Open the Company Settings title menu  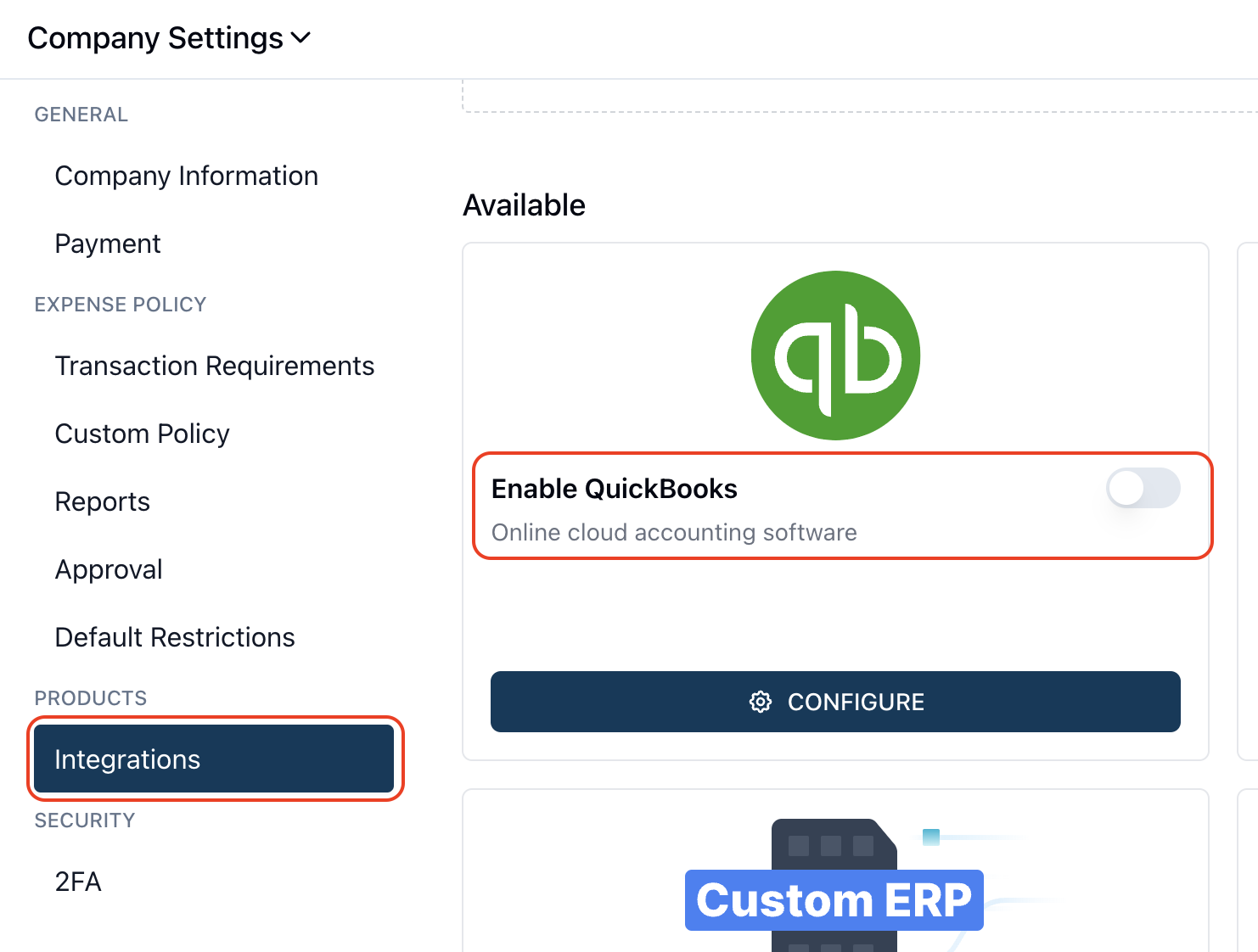tap(155, 38)
